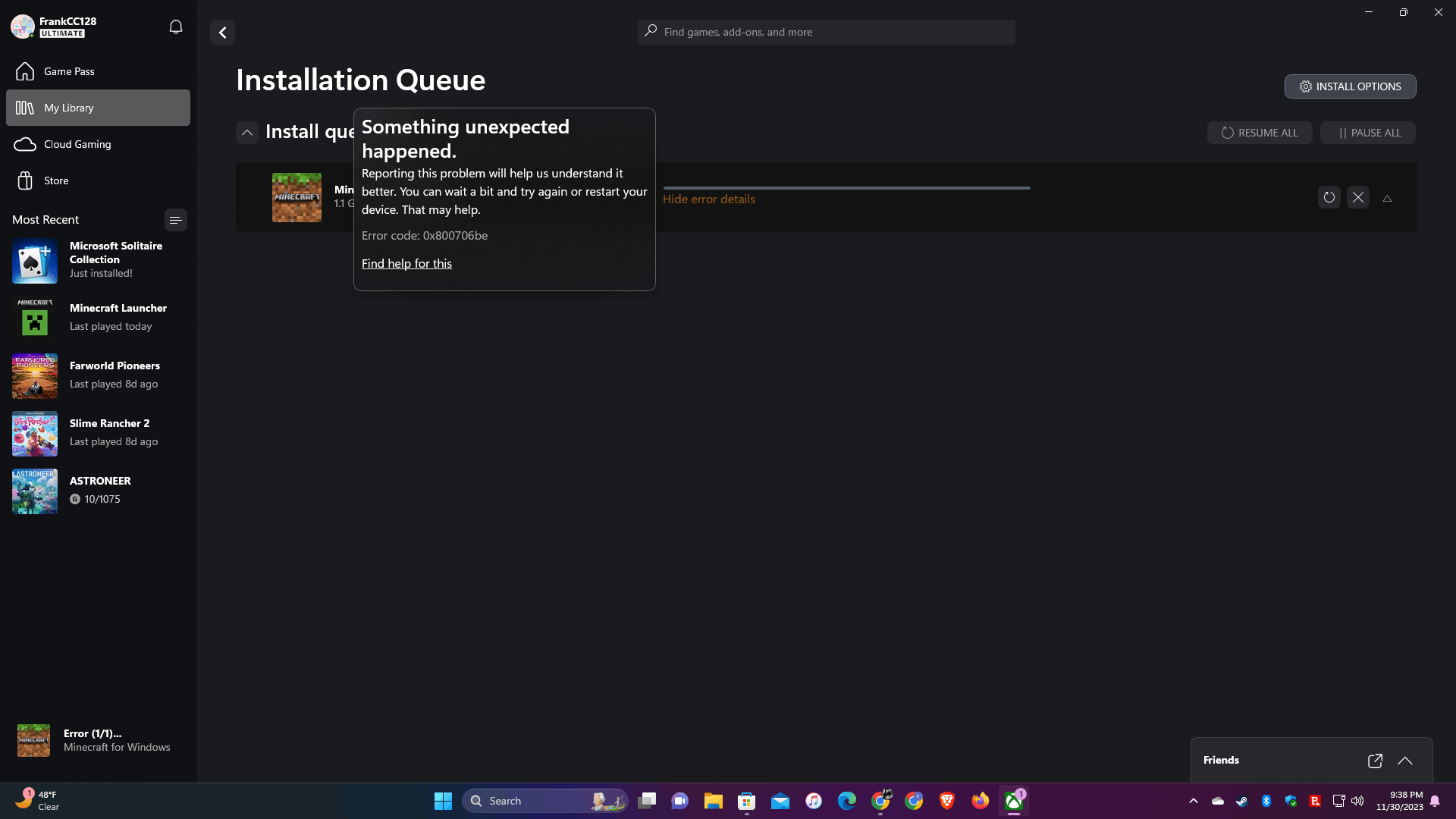
Task: Open INSTALL OPTIONS settings
Action: click(1350, 86)
